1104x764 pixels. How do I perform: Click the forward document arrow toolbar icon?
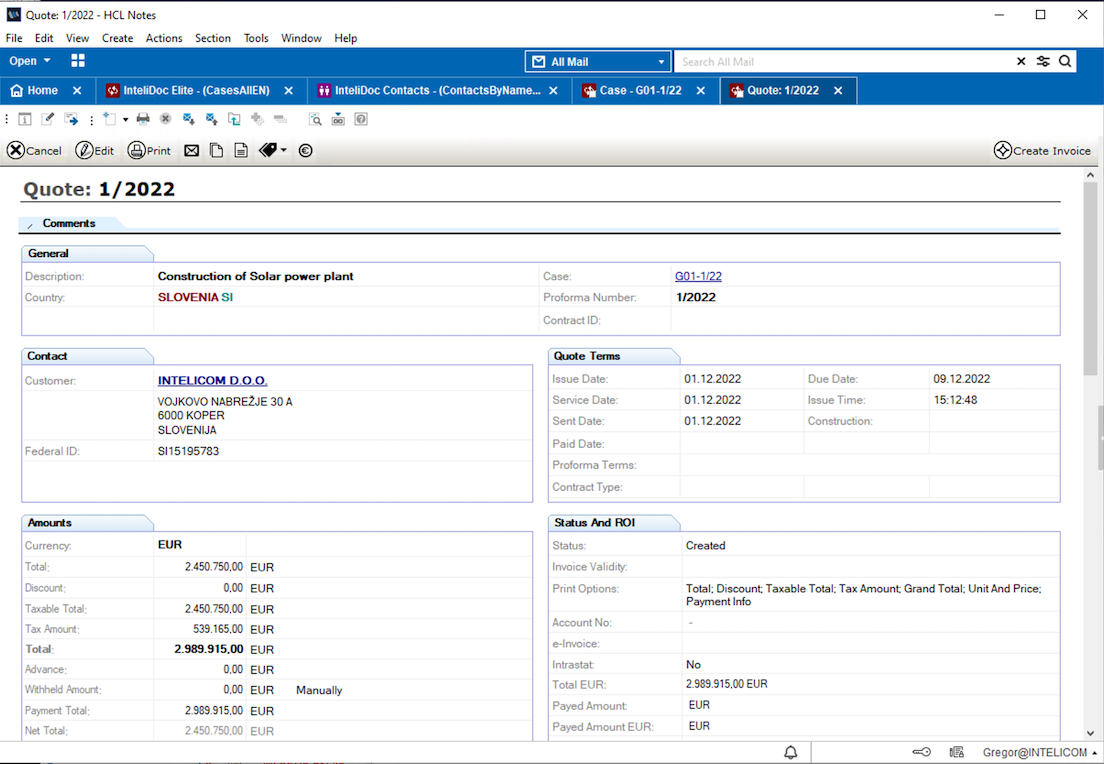click(x=71, y=119)
